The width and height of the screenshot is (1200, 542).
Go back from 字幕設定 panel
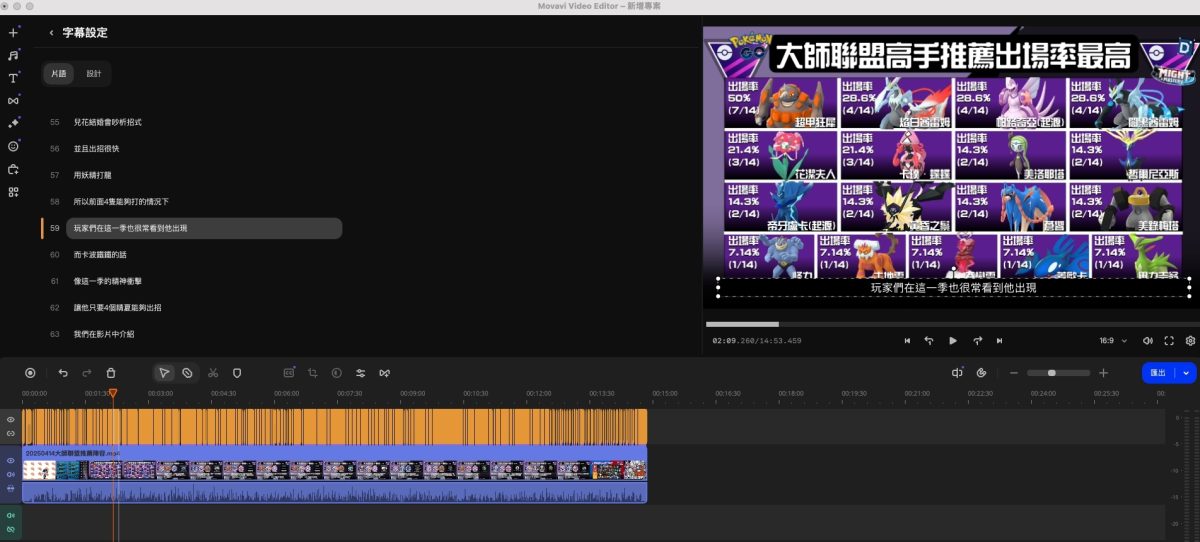[51, 33]
